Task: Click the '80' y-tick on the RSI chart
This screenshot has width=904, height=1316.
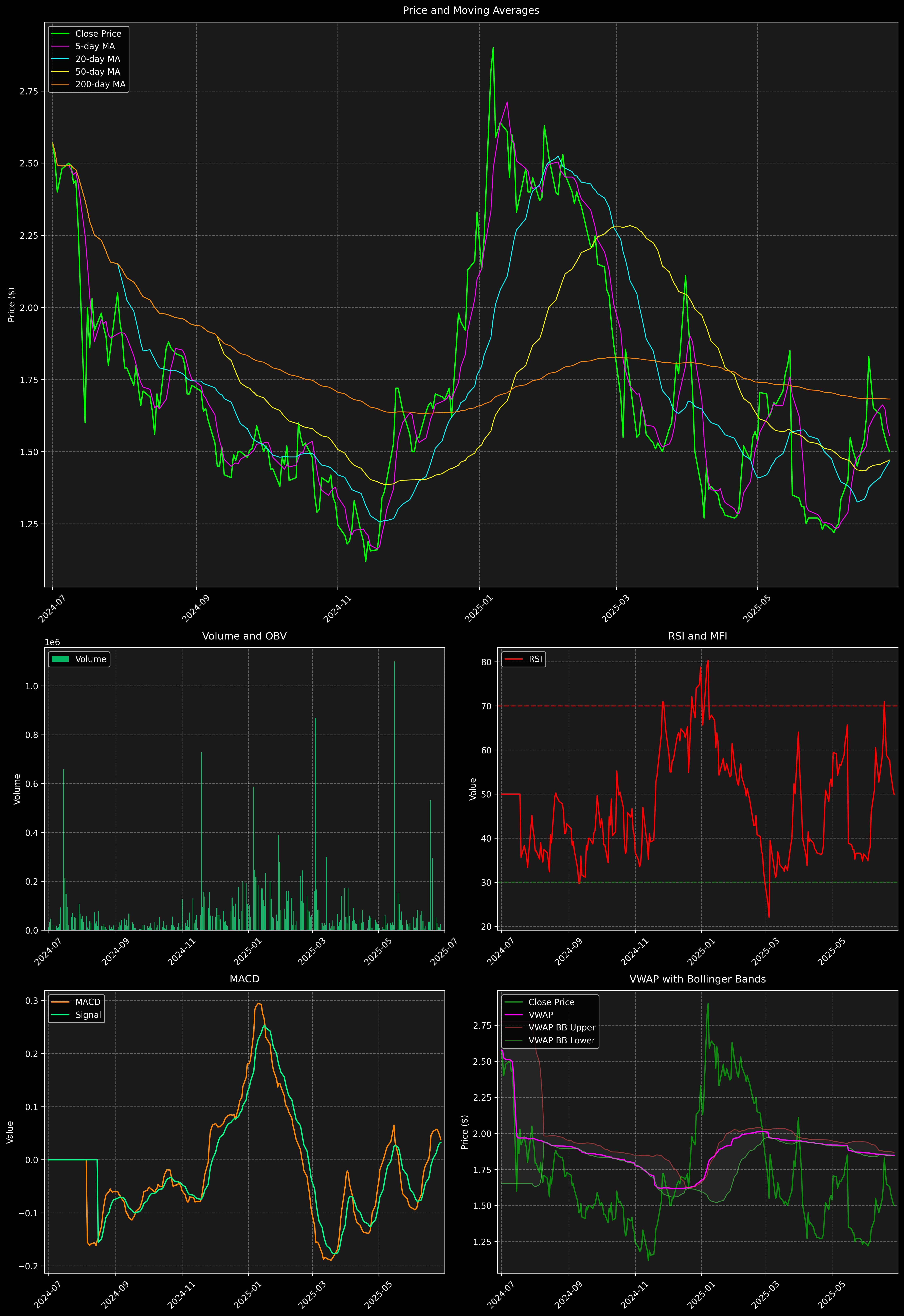Action: click(487, 662)
